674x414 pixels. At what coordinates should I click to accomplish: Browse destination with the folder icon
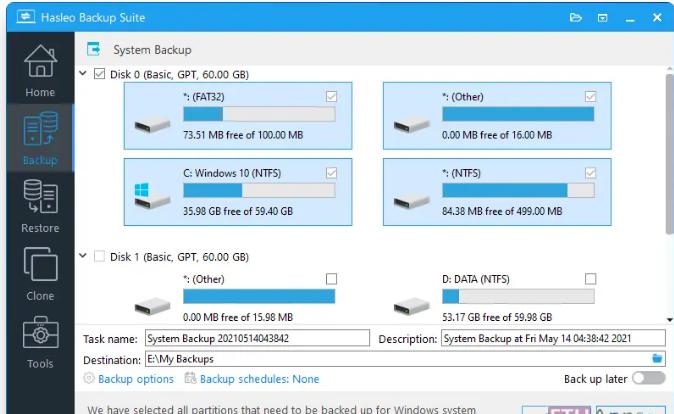[657, 358]
